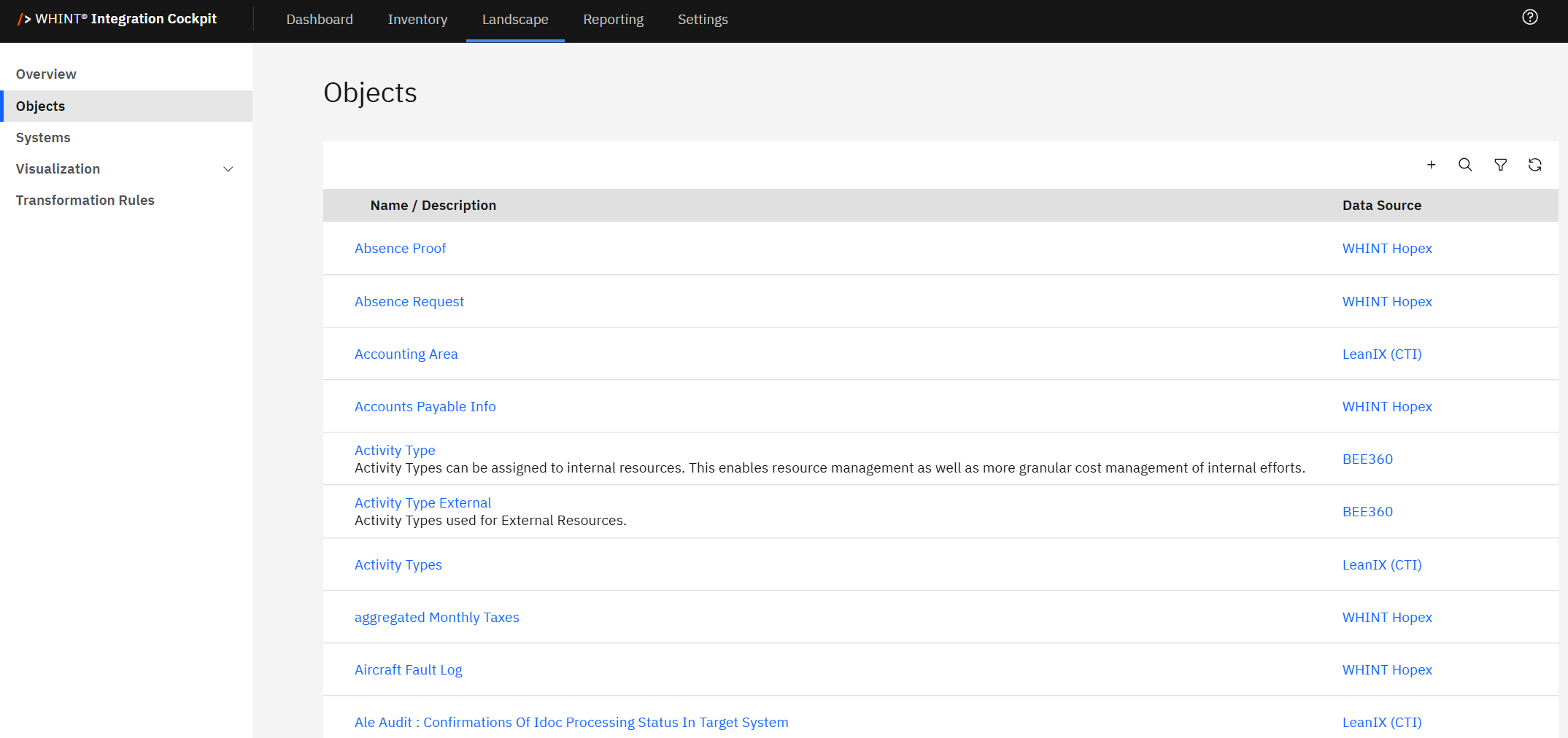Viewport: 1568px width, 738px height.
Task: Open the Accounting Area object link
Action: [x=406, y=354]
